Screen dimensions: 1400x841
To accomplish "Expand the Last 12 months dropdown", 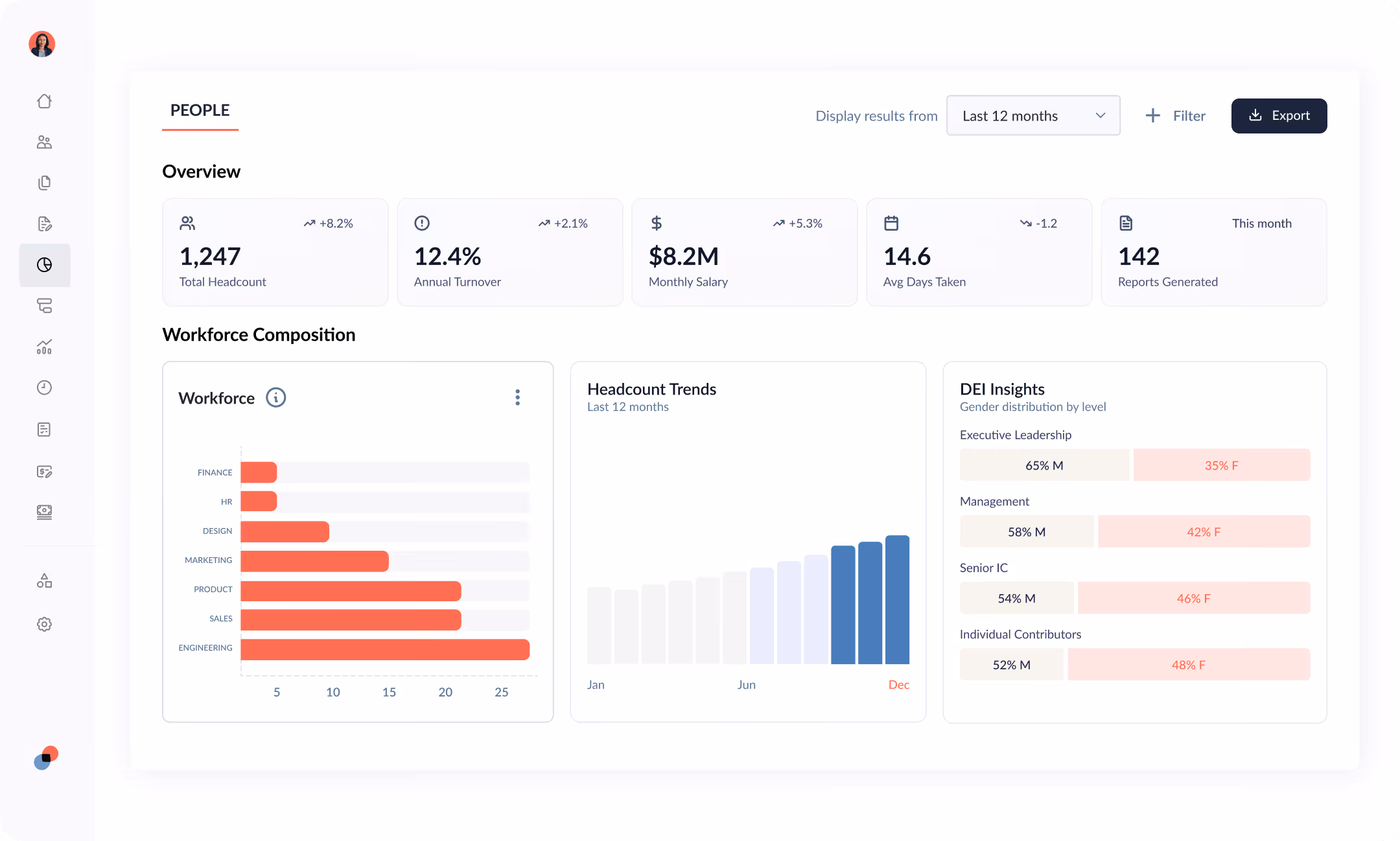I will 1033,115.
